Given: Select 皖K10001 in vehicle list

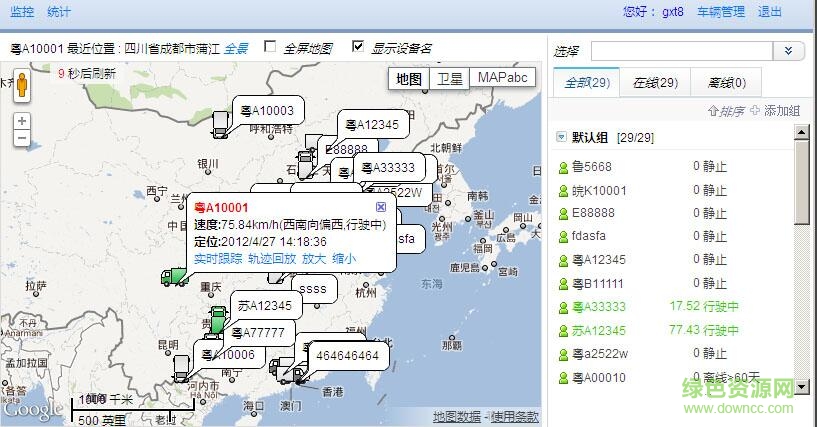Looking at the screenshot, I should point(599,191).
